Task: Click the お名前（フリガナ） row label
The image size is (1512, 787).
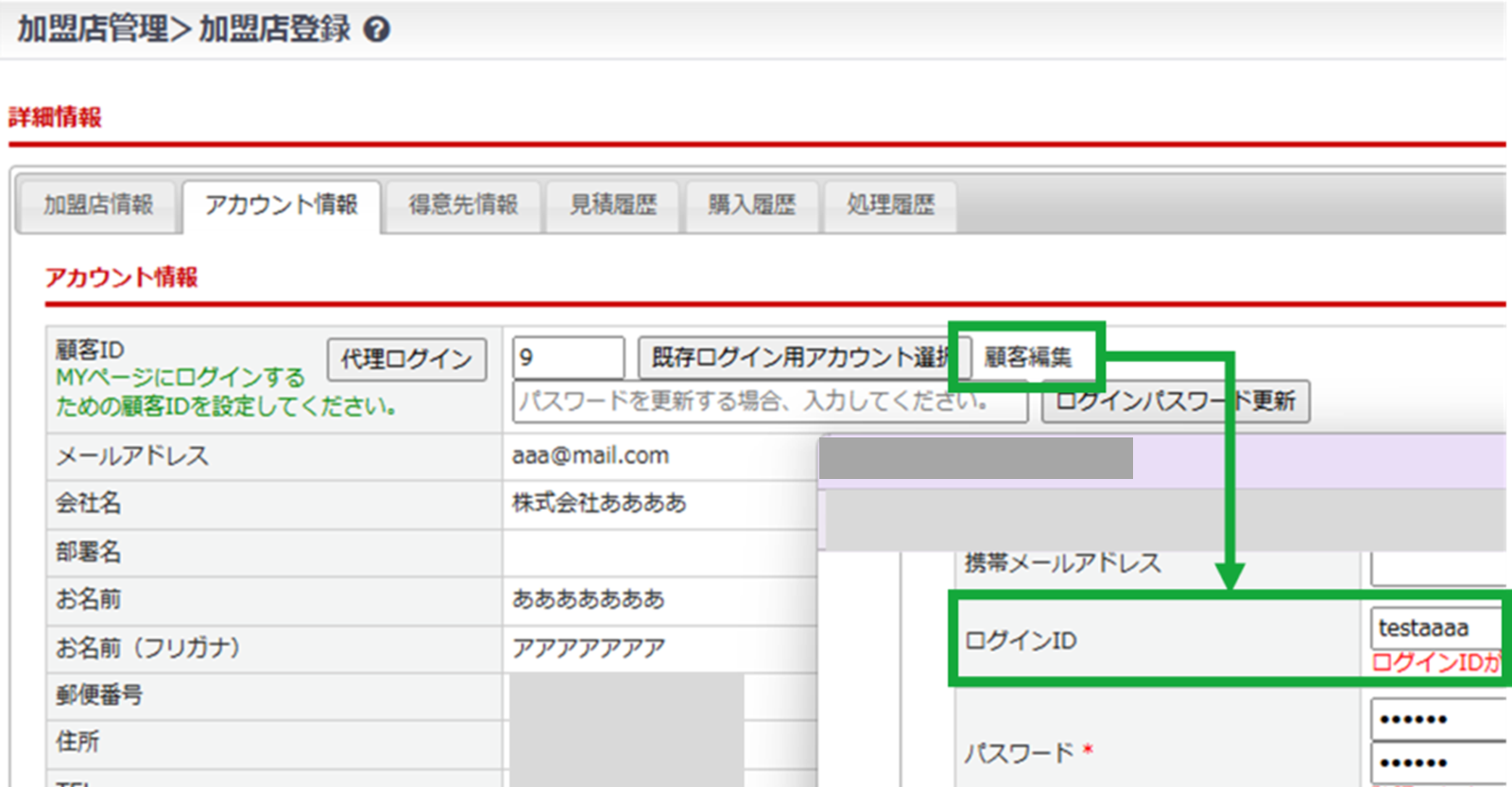Action: [148, 648]
